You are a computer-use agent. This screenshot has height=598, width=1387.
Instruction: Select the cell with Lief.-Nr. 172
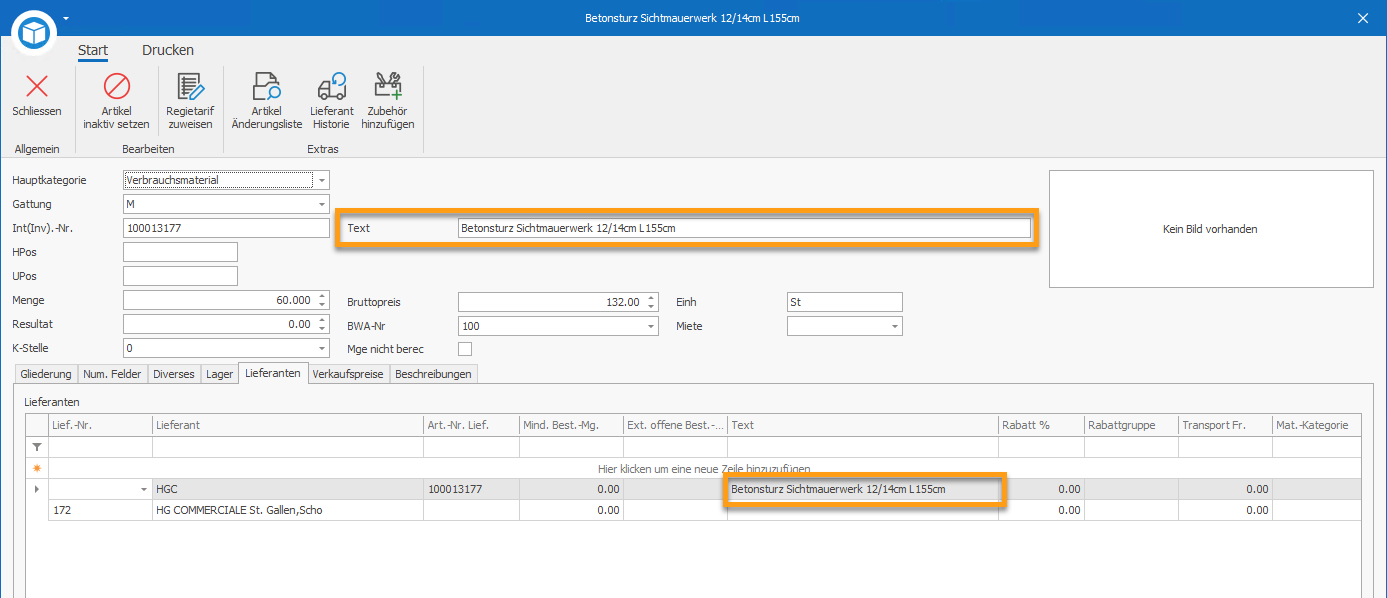coord(100,510)
